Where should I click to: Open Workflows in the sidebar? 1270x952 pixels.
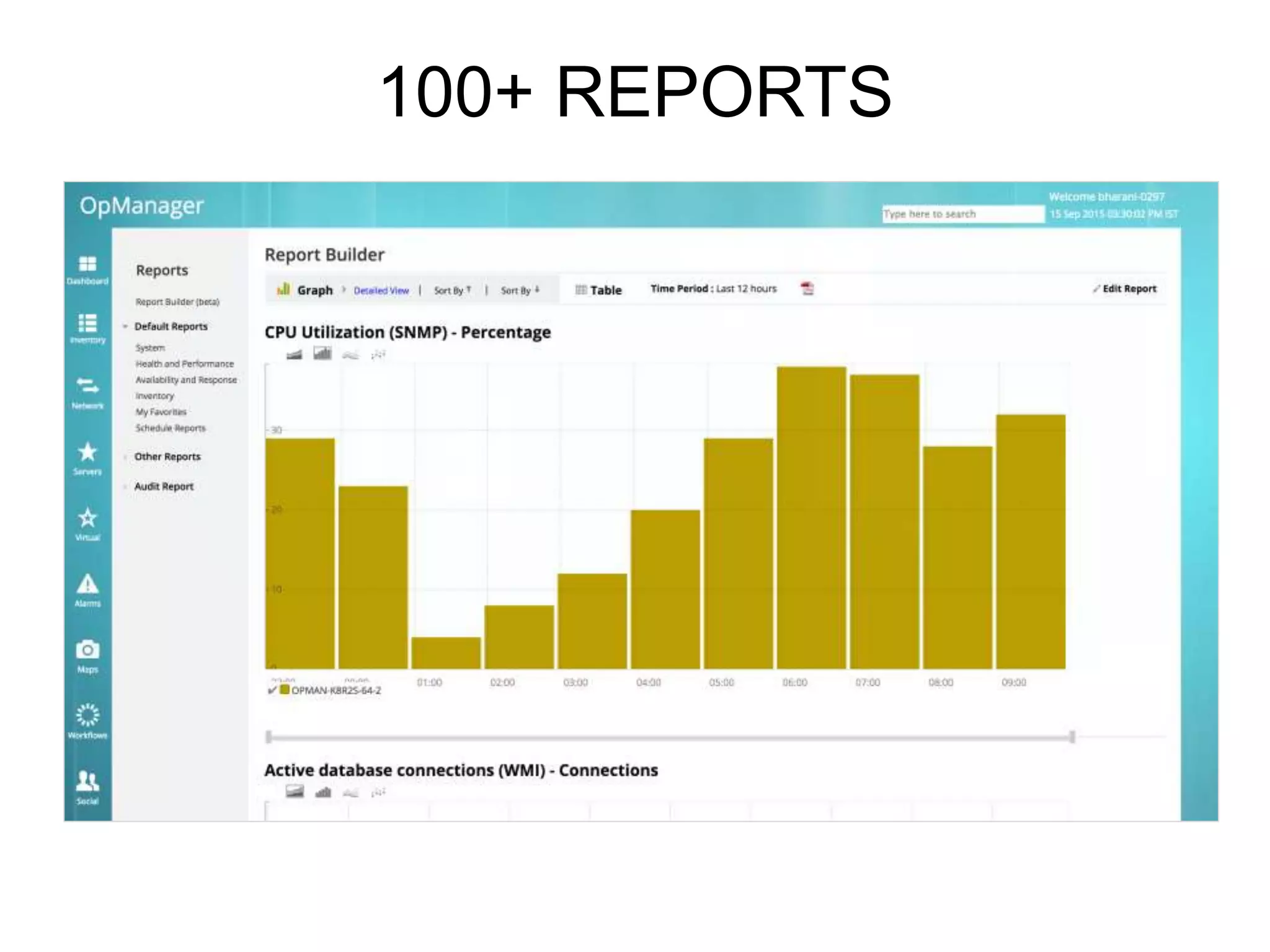87,721
